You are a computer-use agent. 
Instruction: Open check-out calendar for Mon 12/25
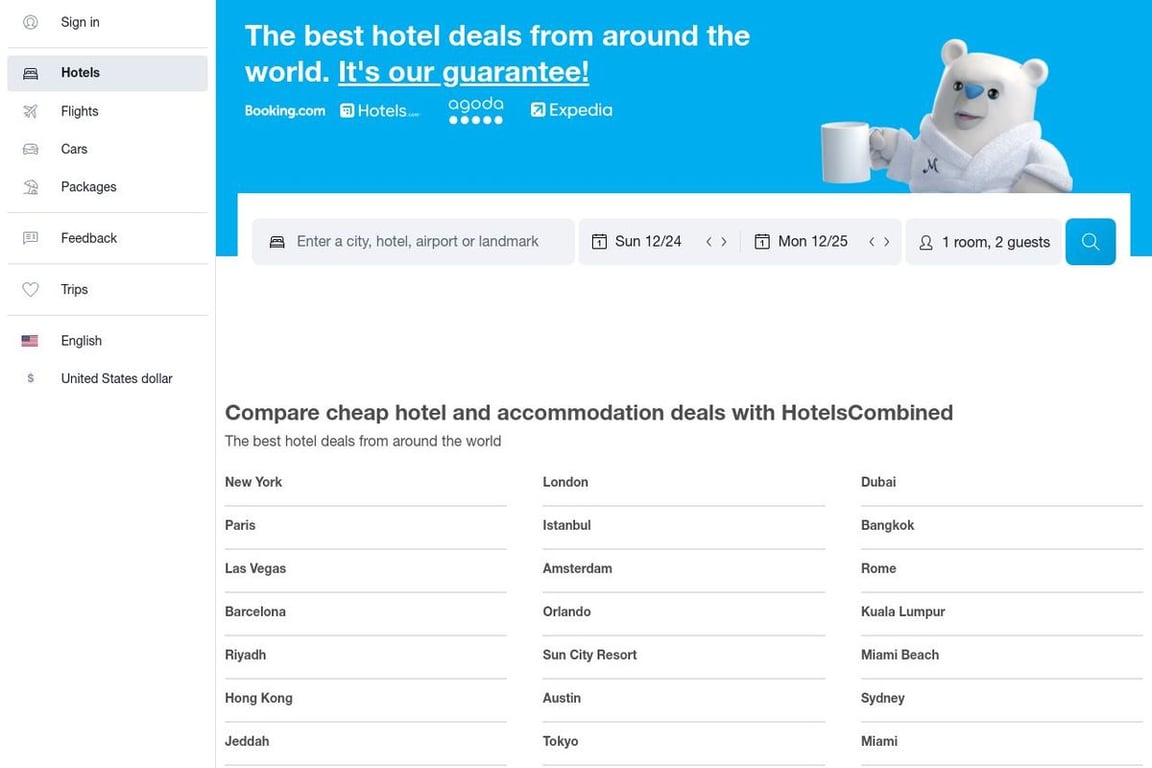coord(801,241)
